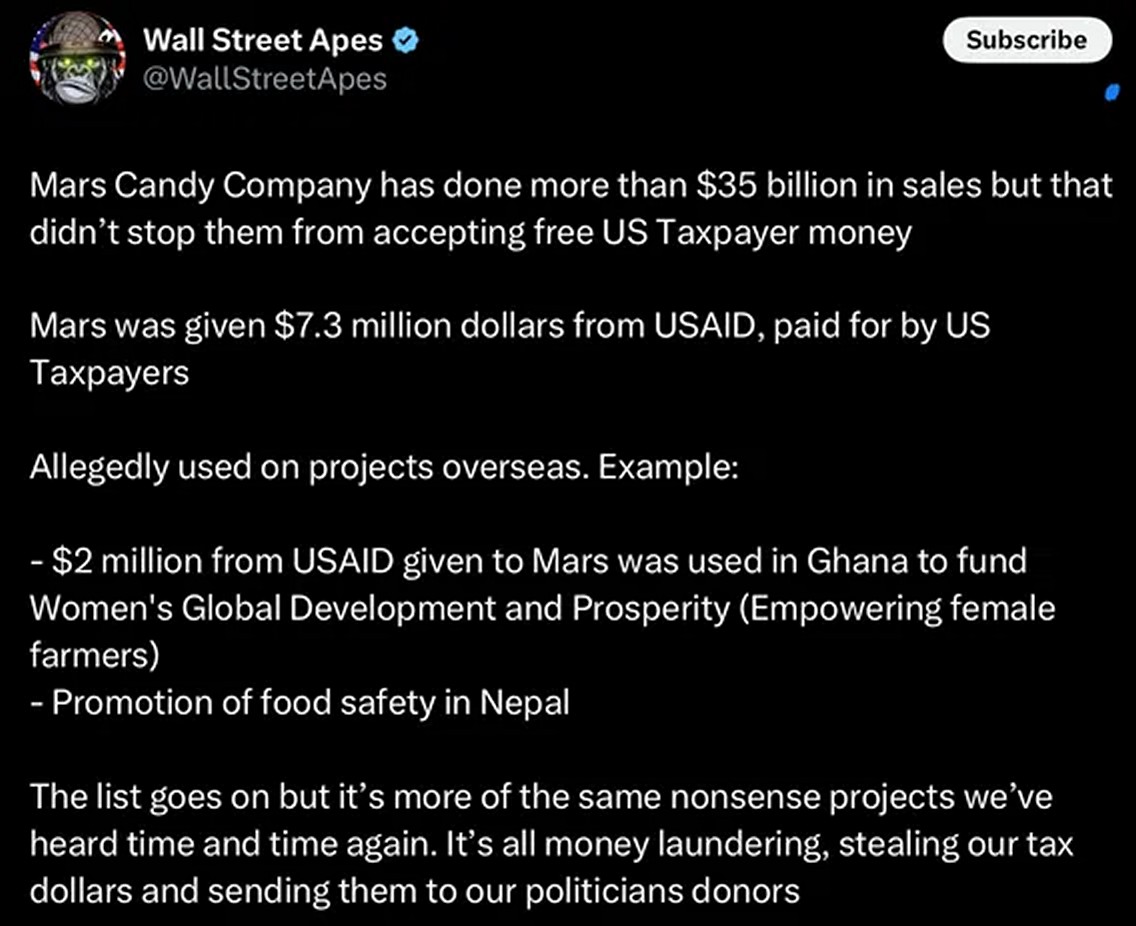Viewport: 1136px width, 926px height.
Task: Click the 'farmers)' line of text
Action: [94, 655]
